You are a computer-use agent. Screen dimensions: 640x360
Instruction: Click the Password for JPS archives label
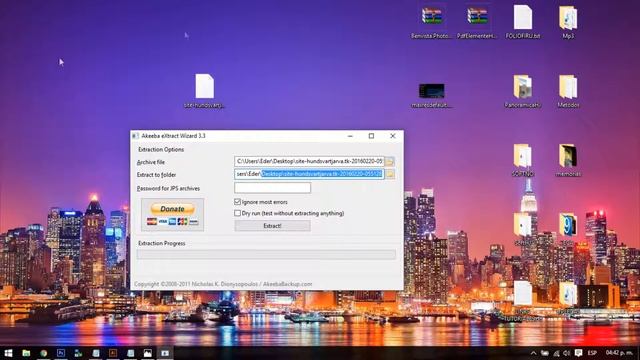(x=168, y=189)
